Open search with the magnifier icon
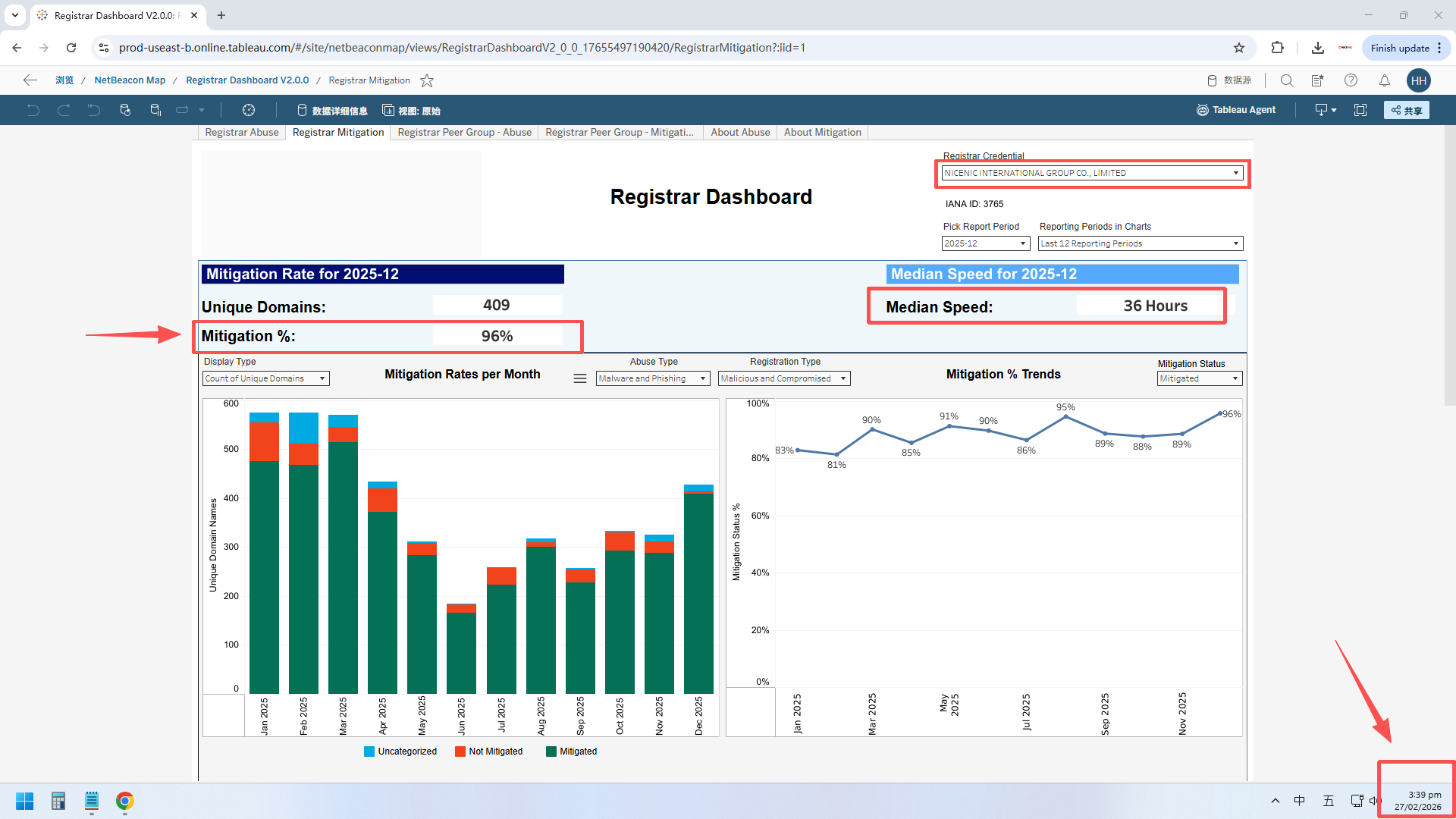The height and width of the screenshot is (819, 1456). tap(1287, 80)
